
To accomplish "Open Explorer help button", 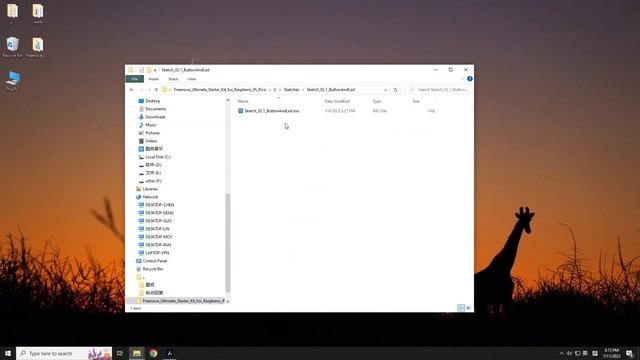I will point(470,78).
